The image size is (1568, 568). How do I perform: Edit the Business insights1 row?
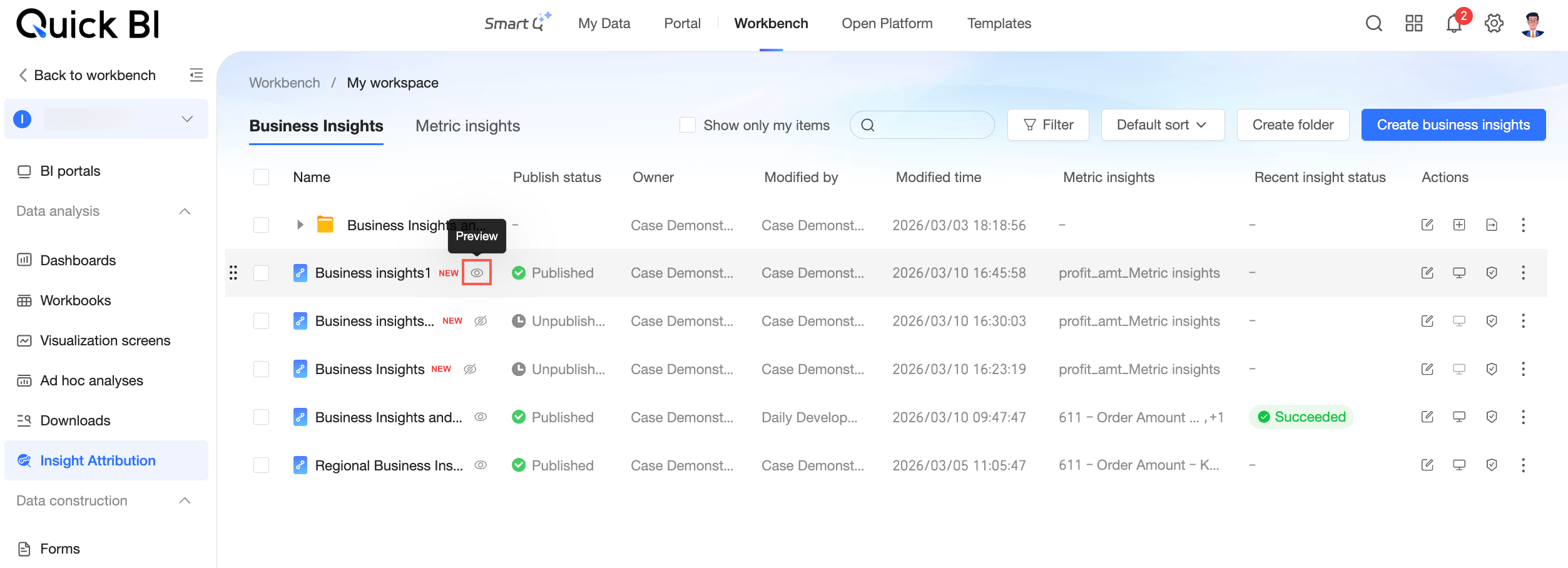click(x=1427, y=273)
